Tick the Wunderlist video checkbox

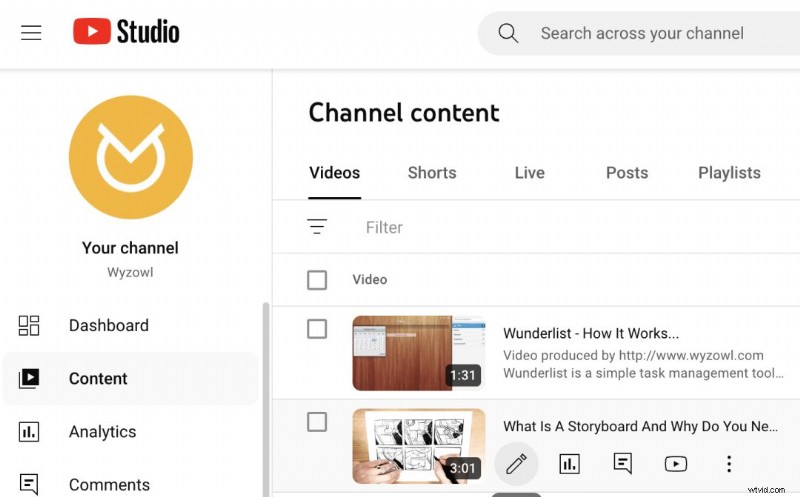[317, 329]
